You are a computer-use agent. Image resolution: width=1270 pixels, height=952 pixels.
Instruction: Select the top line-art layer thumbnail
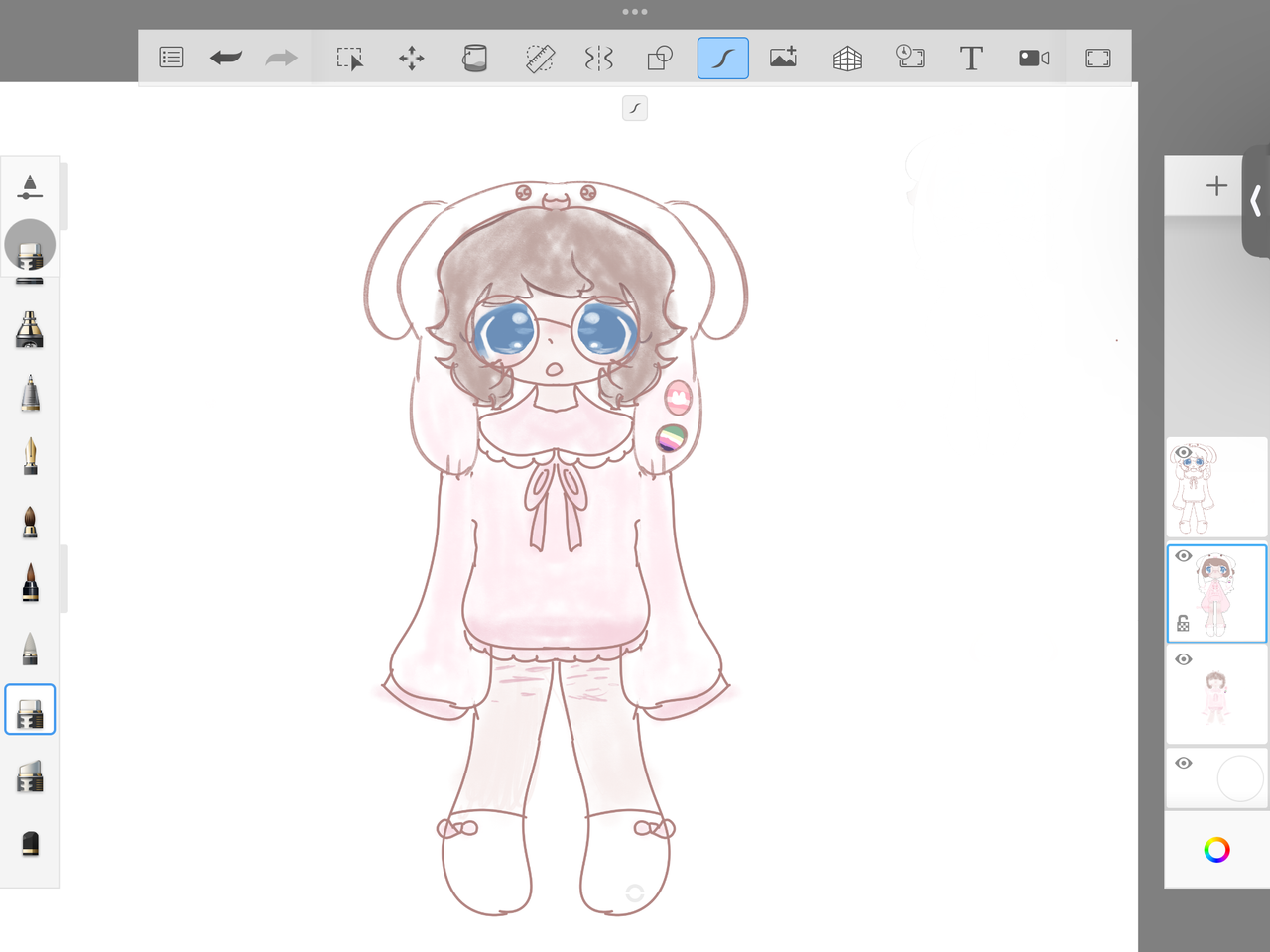[x=1216, y=488]
